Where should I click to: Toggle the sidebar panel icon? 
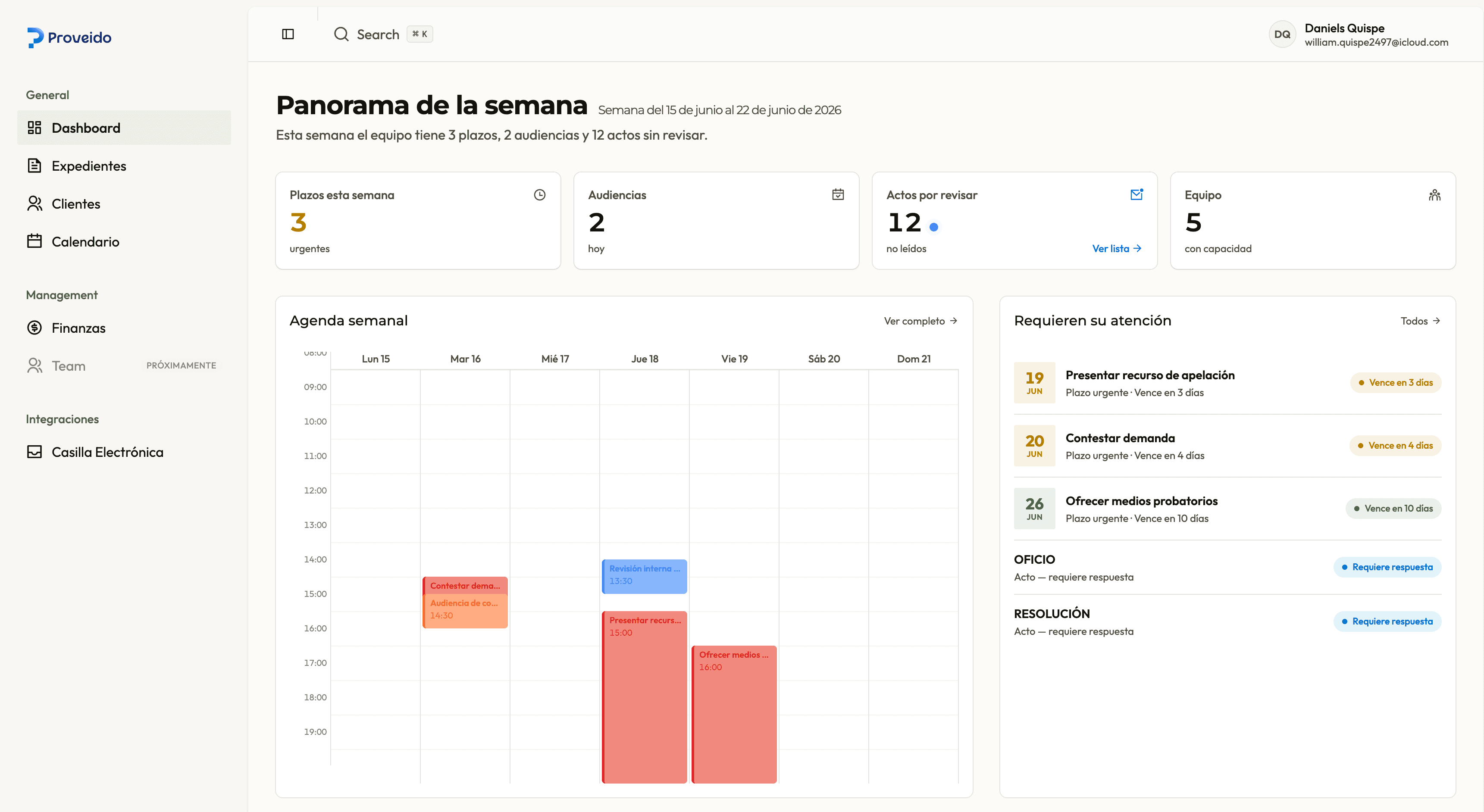(288, 34)
